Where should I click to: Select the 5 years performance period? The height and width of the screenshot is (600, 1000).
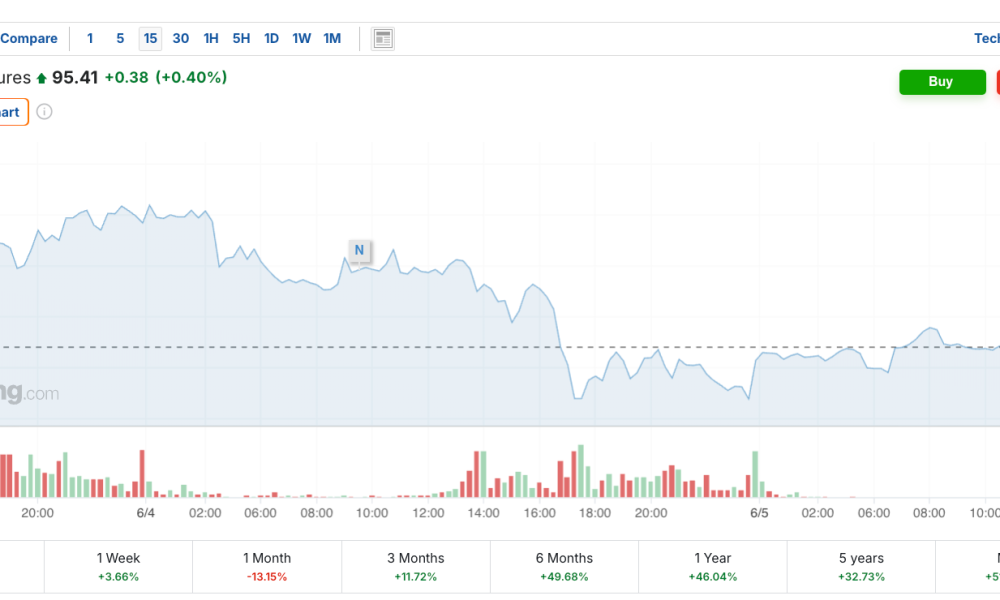pos(861,567)
